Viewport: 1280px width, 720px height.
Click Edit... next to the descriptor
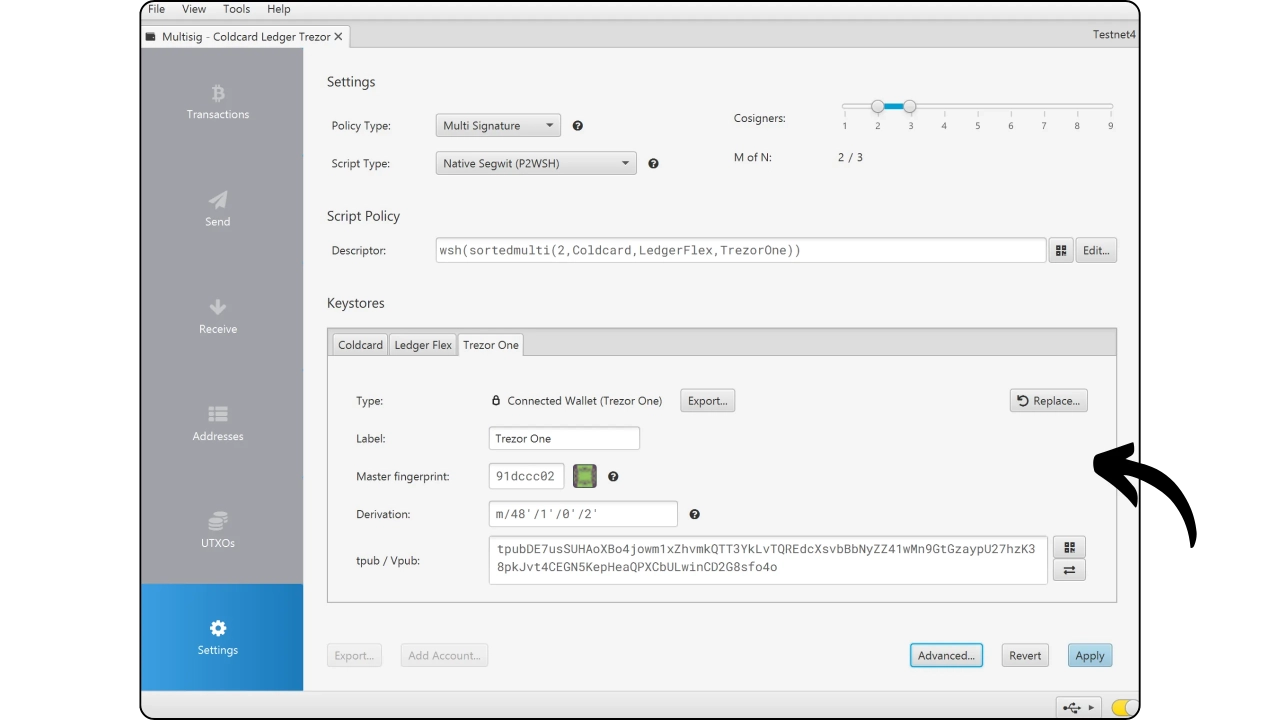tap(1096, 251)
